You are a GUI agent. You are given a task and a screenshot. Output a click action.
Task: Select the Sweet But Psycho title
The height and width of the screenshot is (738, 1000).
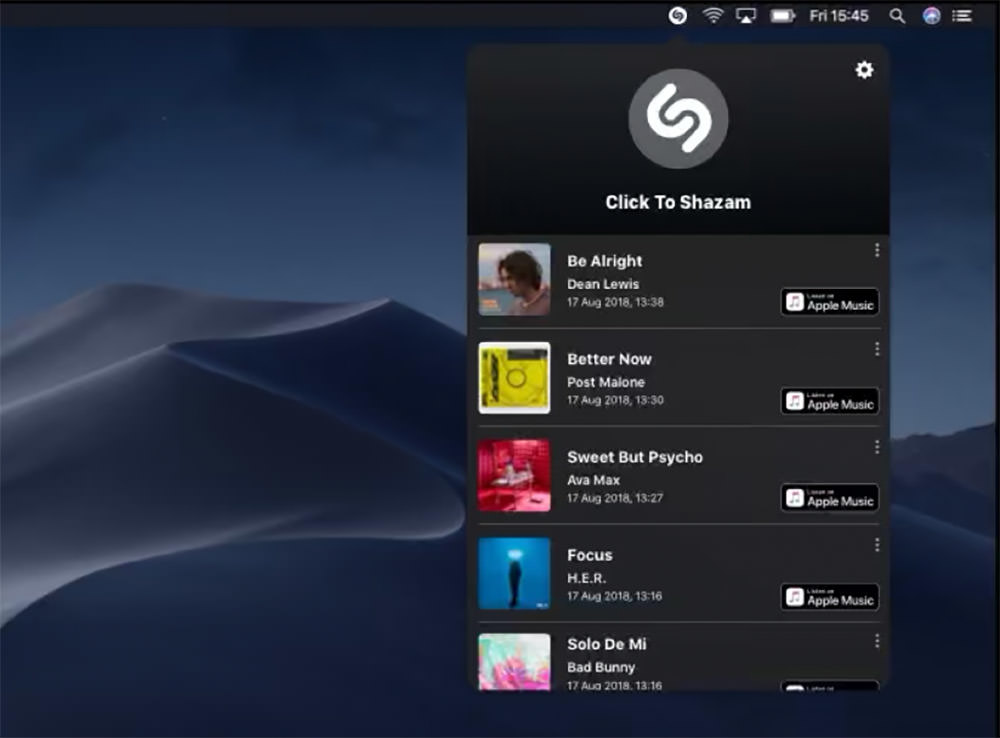635,457
